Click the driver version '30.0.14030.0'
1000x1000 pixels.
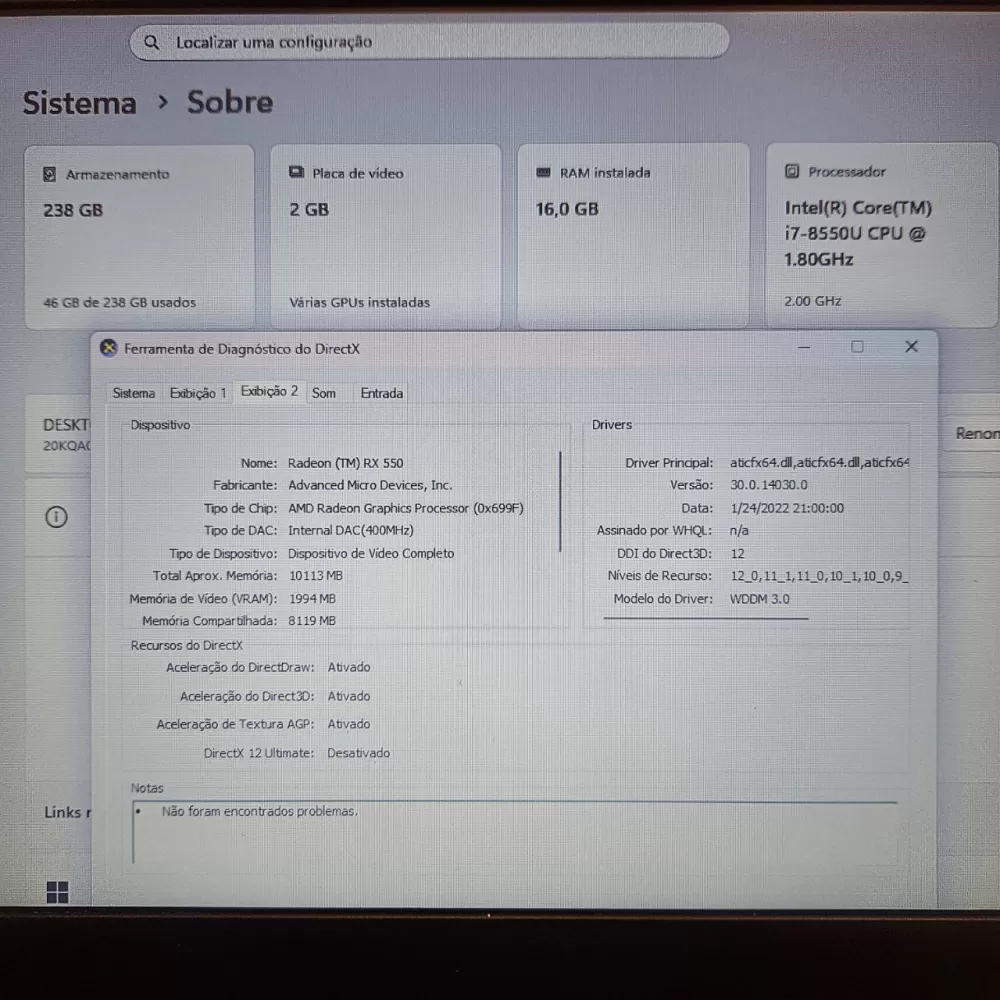pyautogui.click(x=768, y=485)
